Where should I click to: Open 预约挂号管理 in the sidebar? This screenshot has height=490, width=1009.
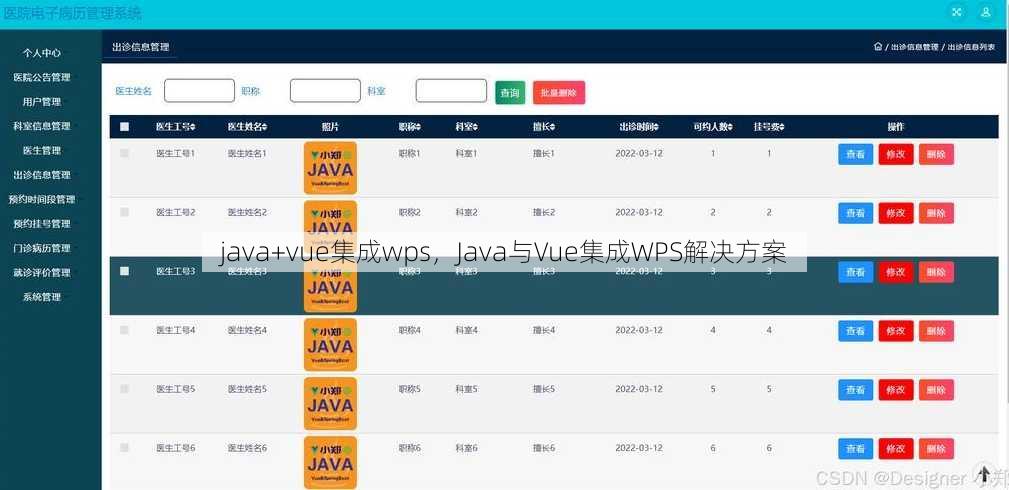[x=42, y=224]
